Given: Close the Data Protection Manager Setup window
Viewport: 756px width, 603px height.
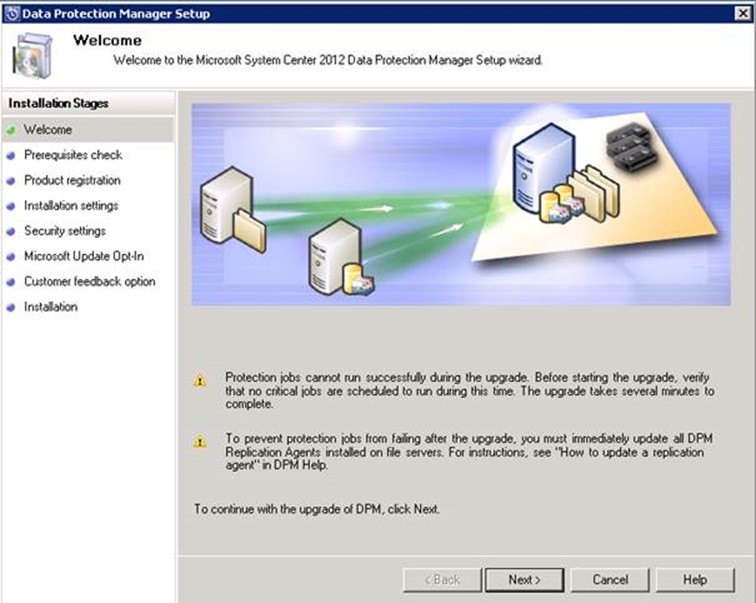Looking at the screenshot, I should tap(743, 13).
